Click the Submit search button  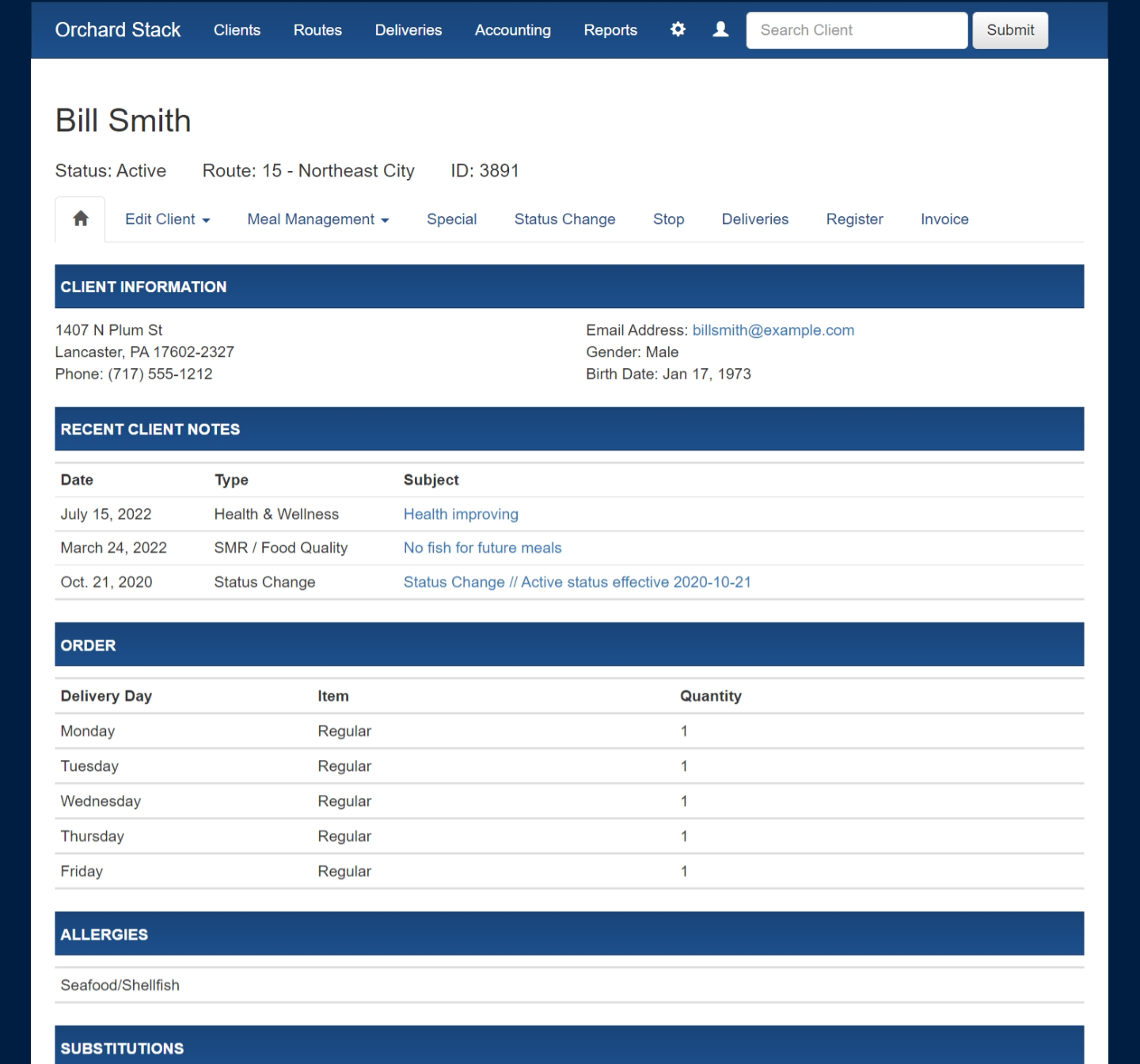point(1010,30)
